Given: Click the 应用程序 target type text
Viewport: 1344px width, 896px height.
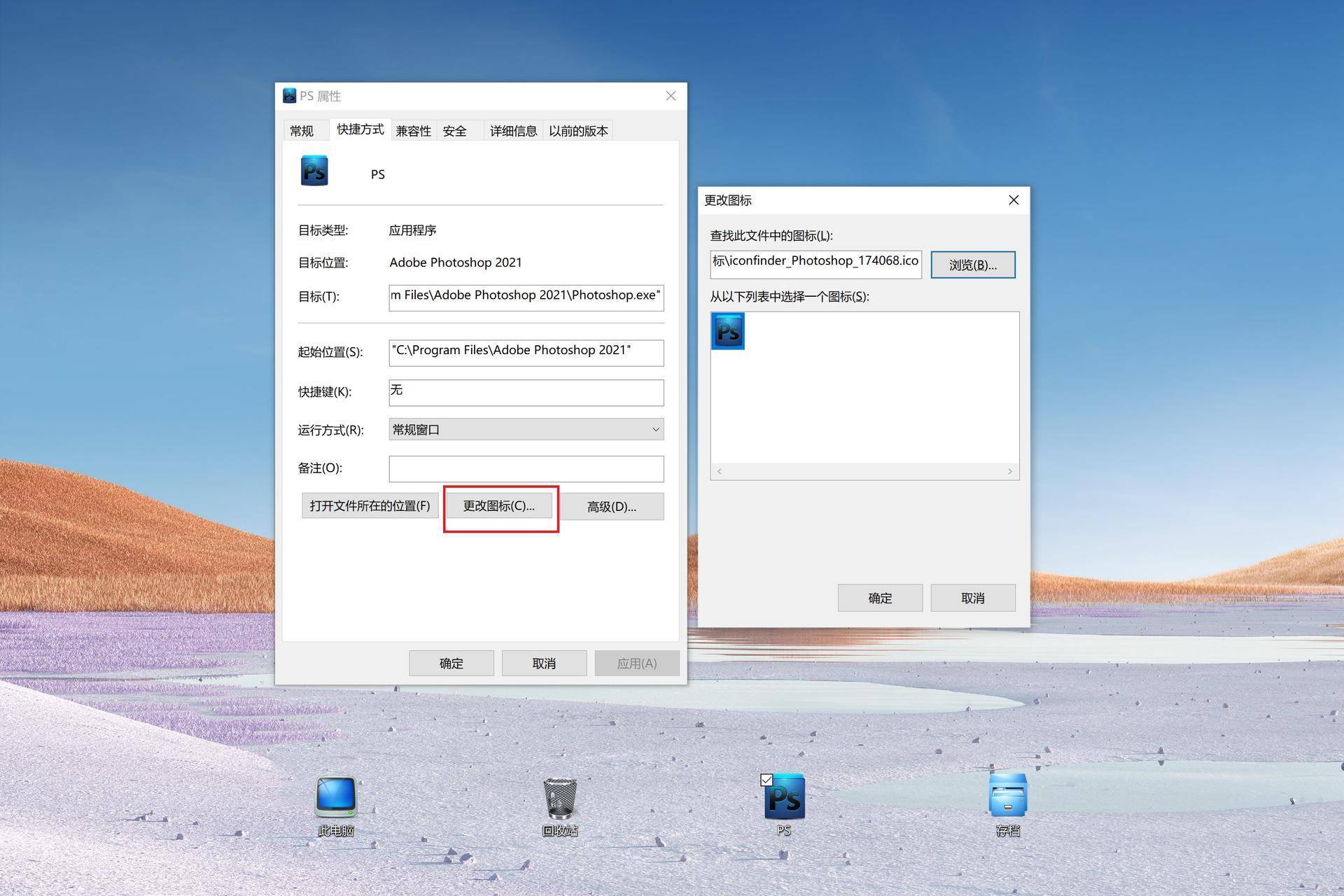Looking at the screenshot, I should [413, 230].
